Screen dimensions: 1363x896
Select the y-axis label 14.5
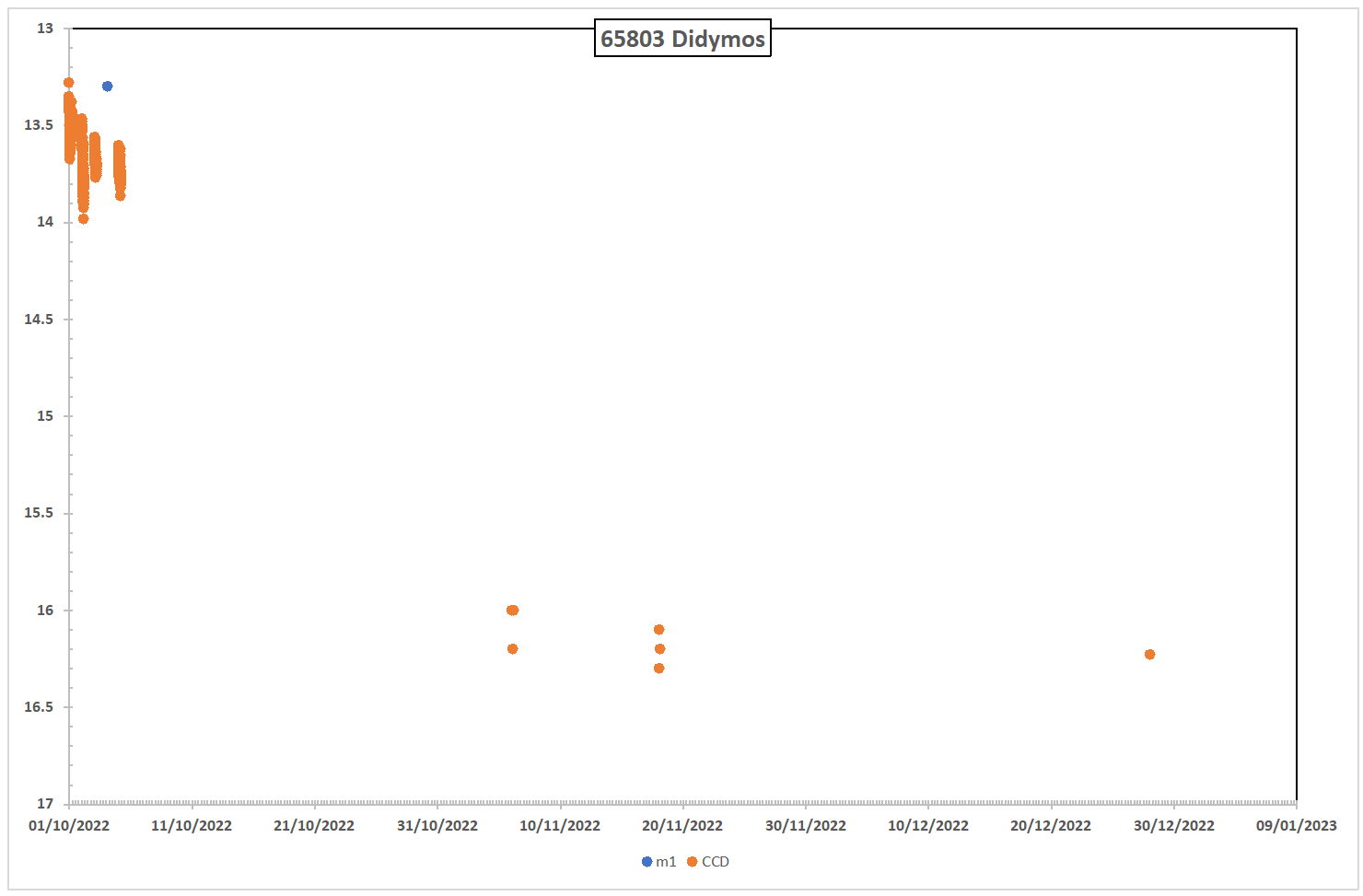(39, 320)
